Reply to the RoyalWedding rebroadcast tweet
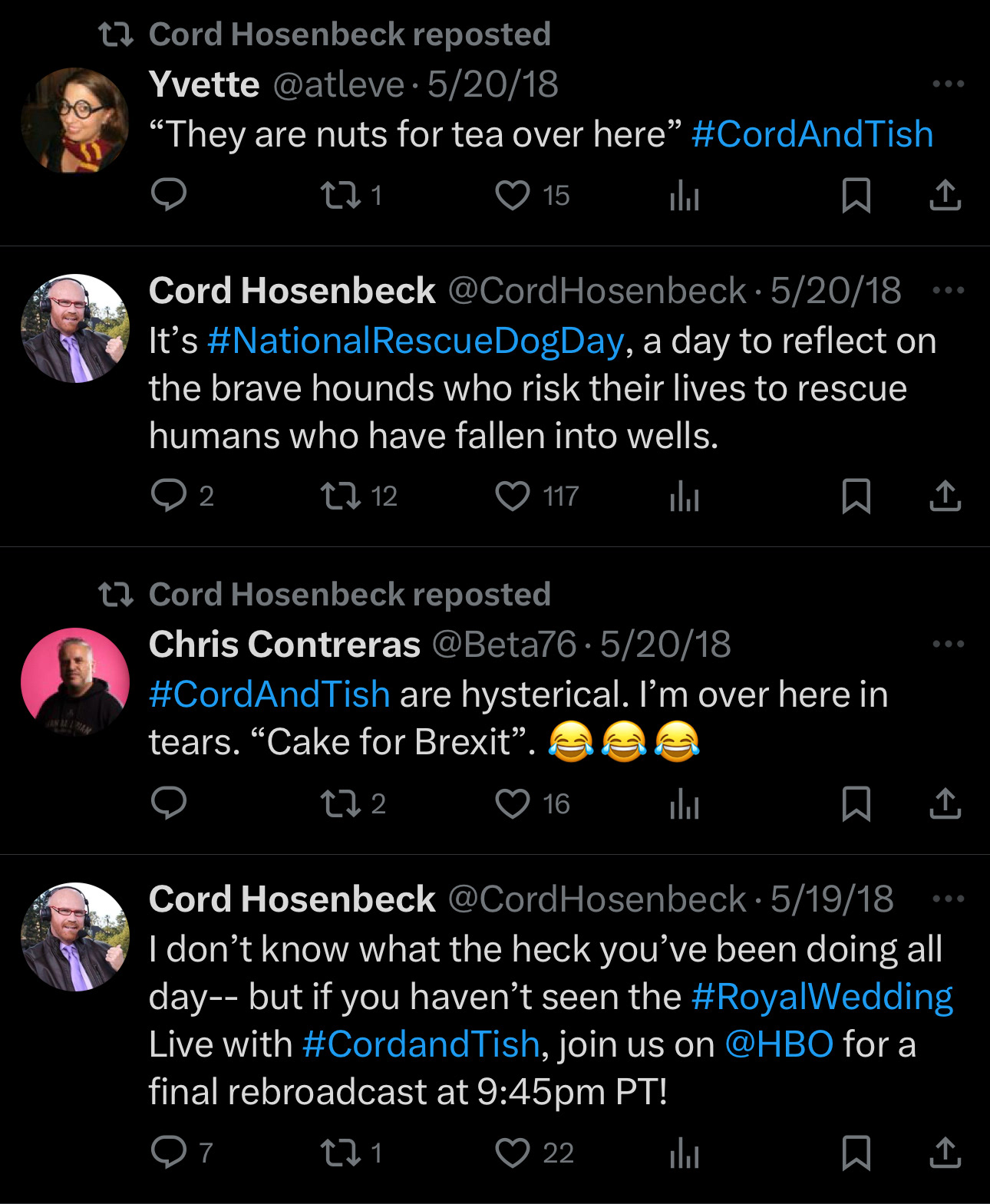990x1204 pixels. [169, 1153]
